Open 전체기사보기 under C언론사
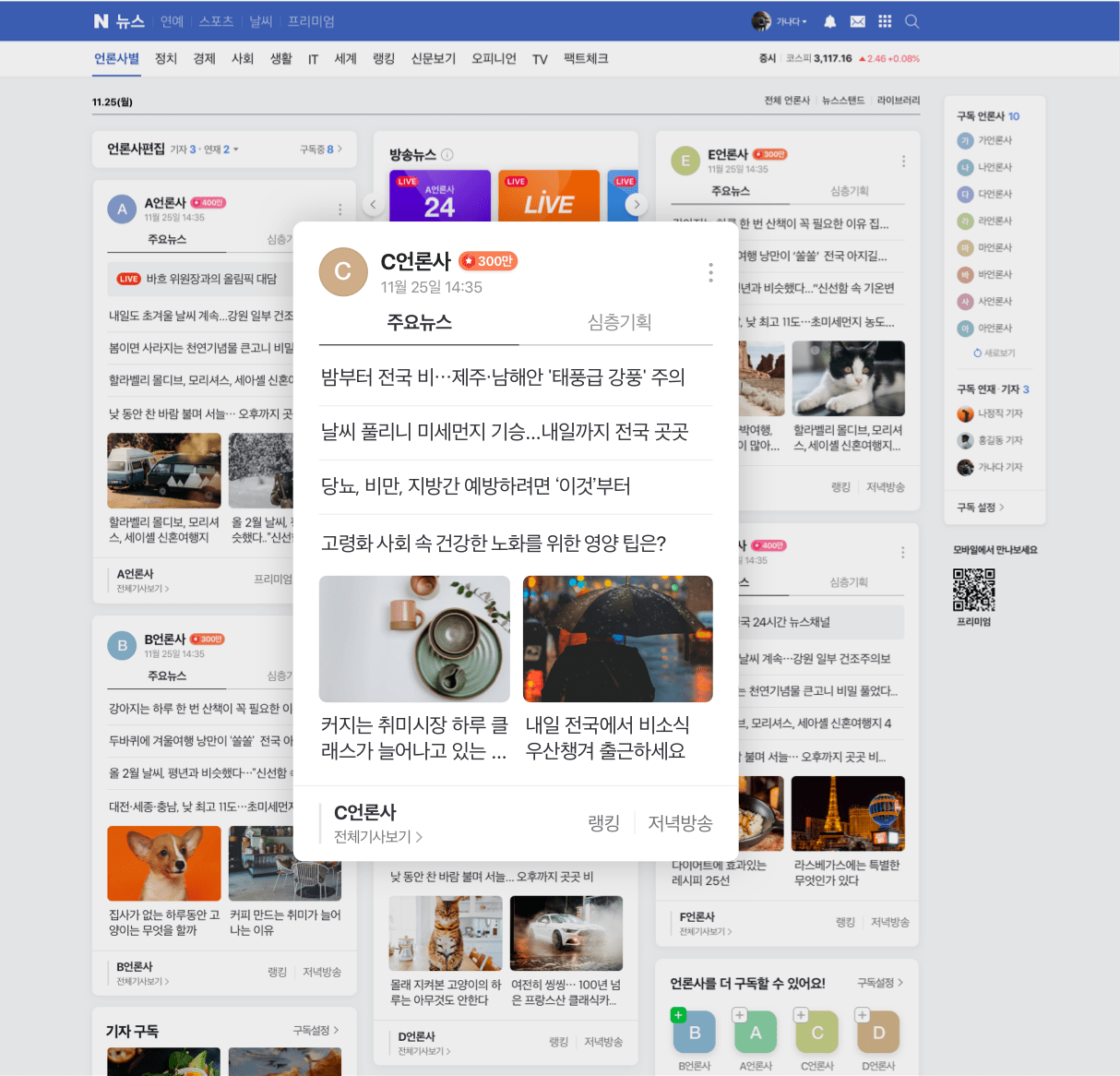Viewport: 1120px width, 1076px height. tap(377, 837)
